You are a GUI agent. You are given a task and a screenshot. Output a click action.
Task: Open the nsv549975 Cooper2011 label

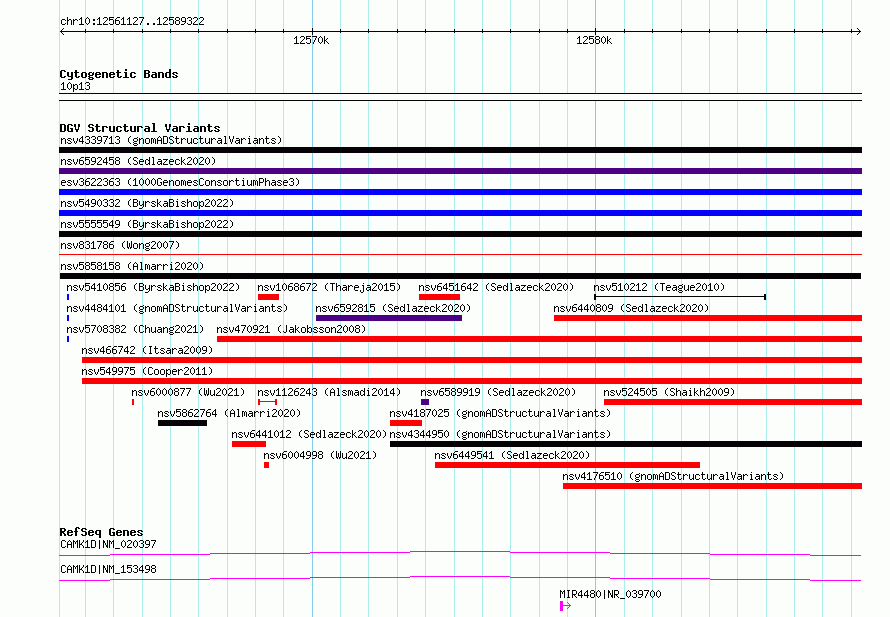pos(147,371)
